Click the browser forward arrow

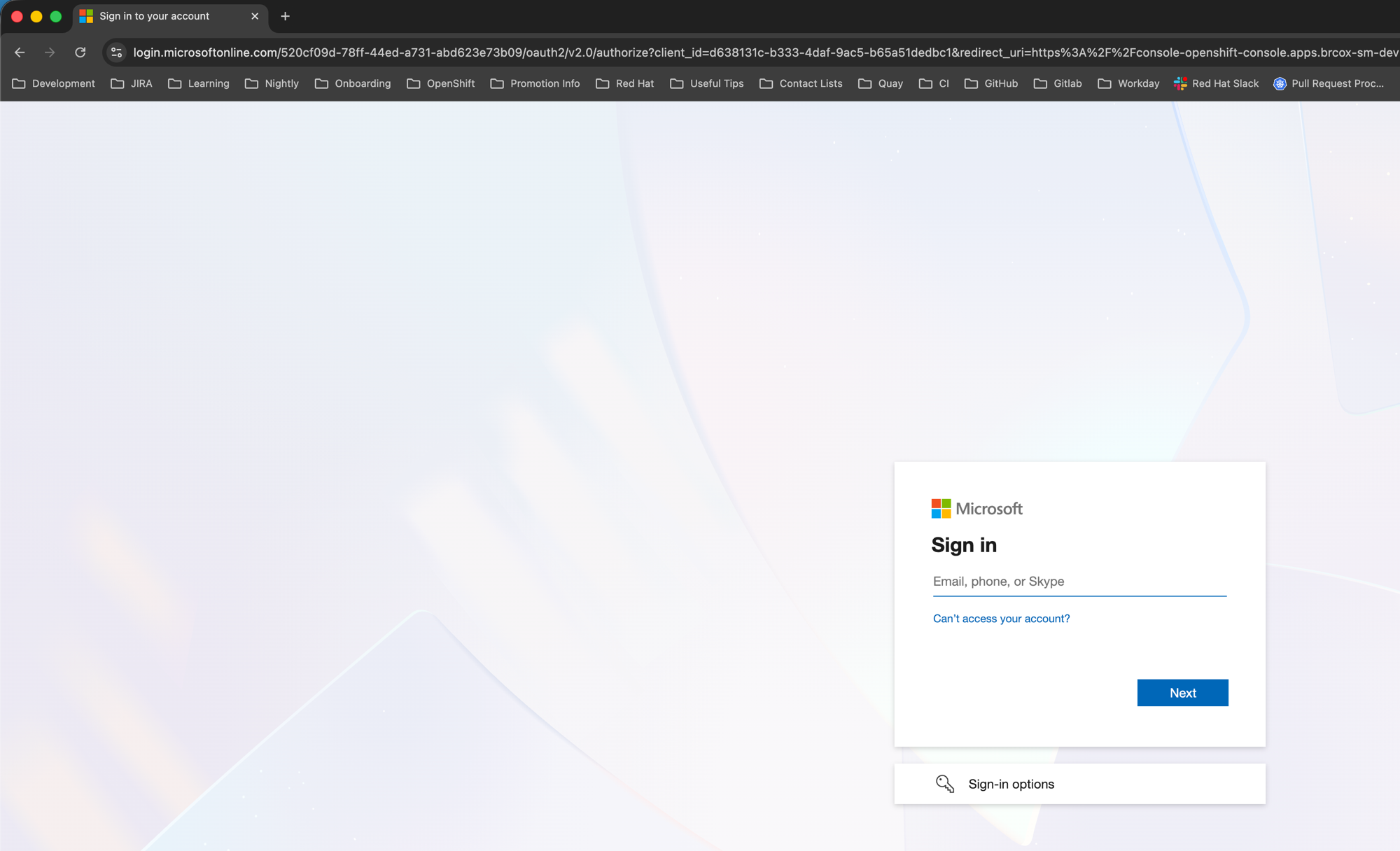(x=50, y=52)
